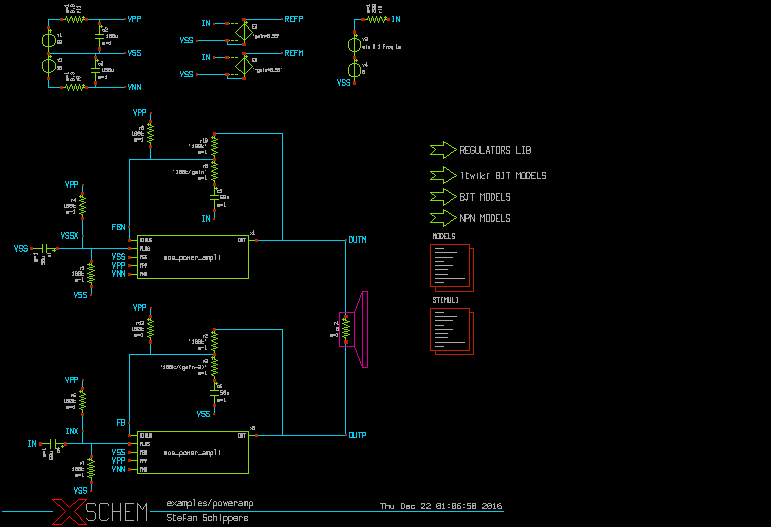Screen dimensions: 771x527
Task: Select the E3 source driving REFP
Action: point(240,30)
